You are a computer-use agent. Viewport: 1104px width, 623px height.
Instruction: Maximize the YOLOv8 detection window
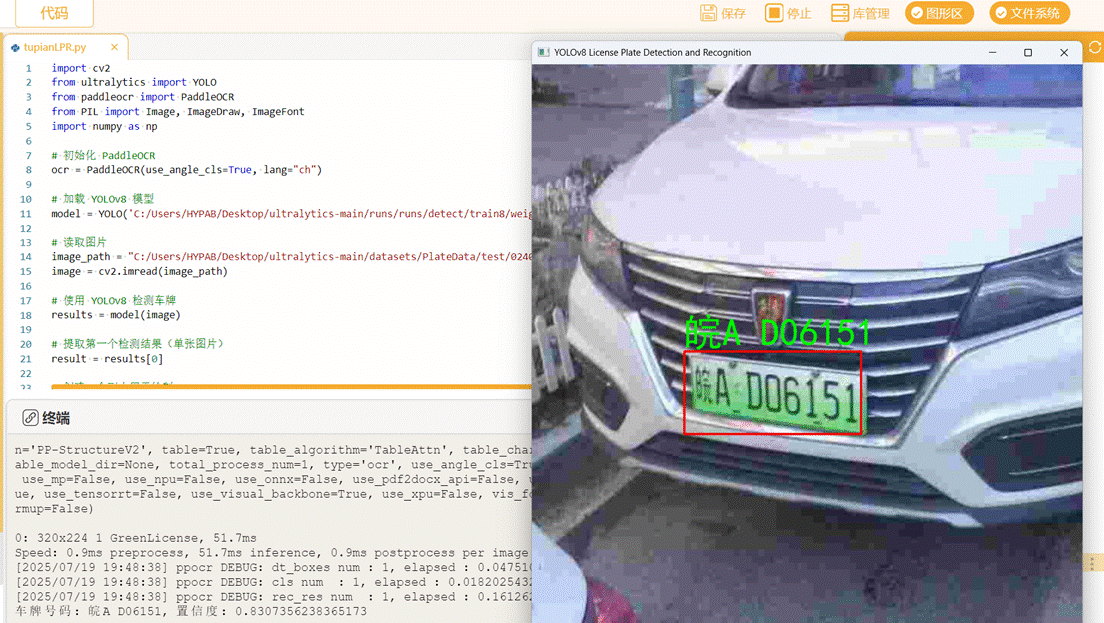1028,53
